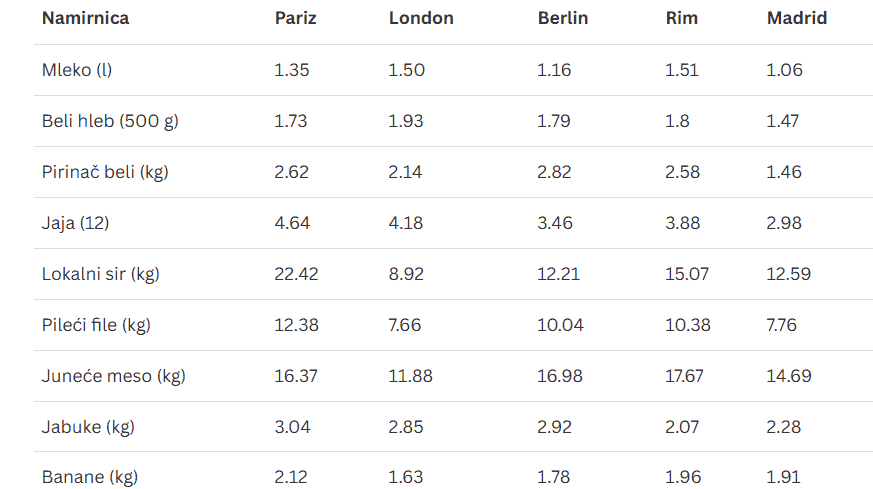Click the Pariz column header
The height and width of the screenshot is (489, 873).
point(295,18)
